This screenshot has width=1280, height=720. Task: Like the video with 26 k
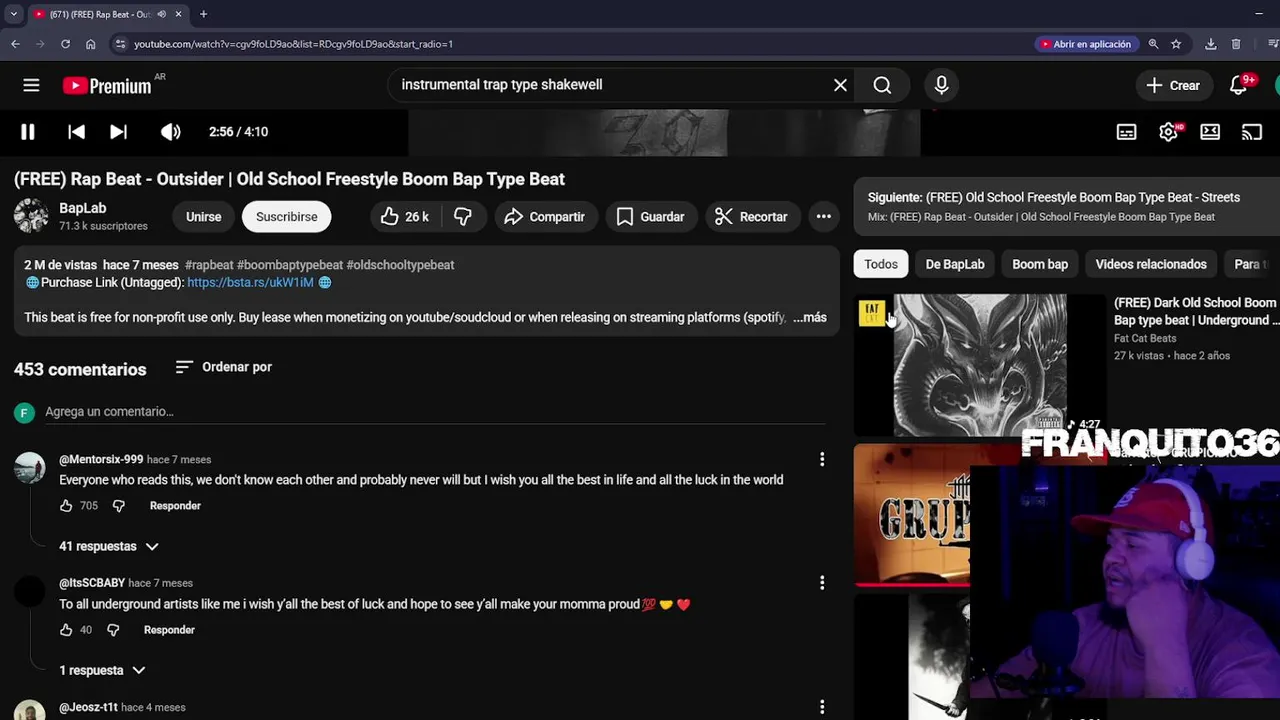[x=405, y=217]
